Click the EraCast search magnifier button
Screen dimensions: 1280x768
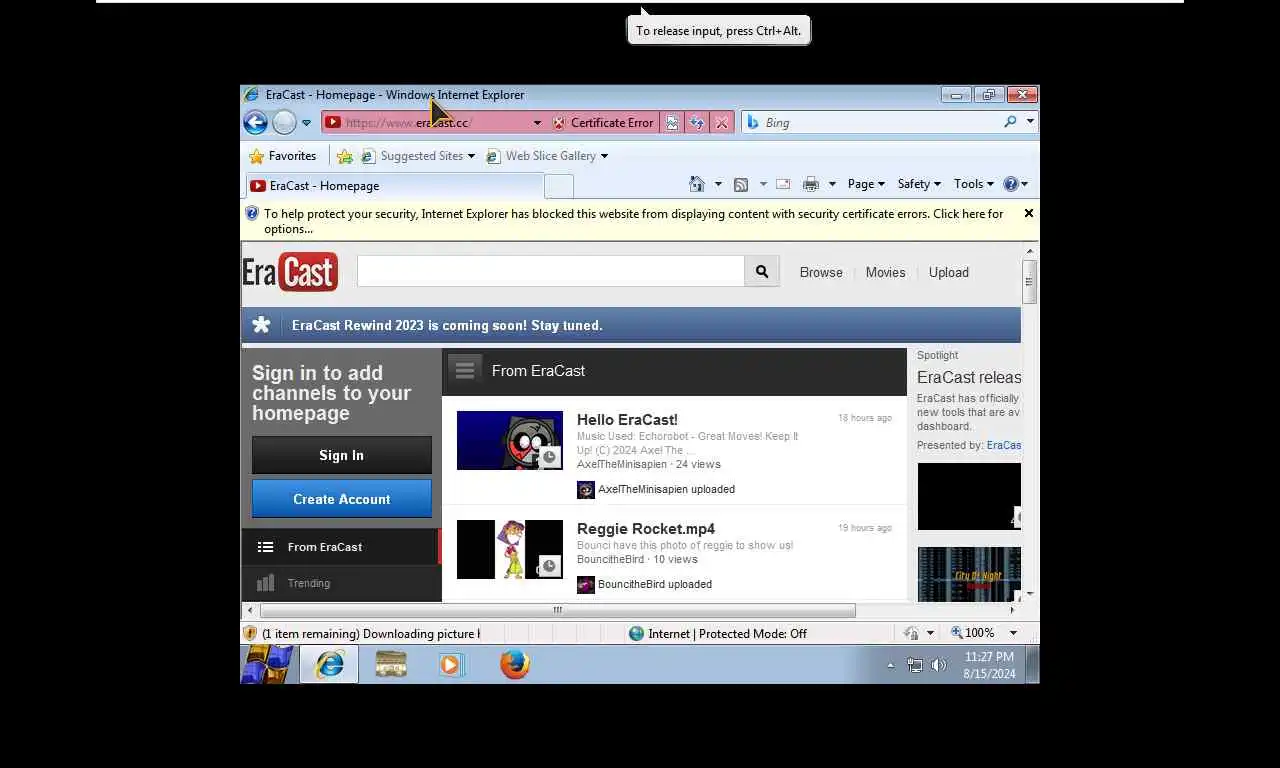(x=762, y=271)
